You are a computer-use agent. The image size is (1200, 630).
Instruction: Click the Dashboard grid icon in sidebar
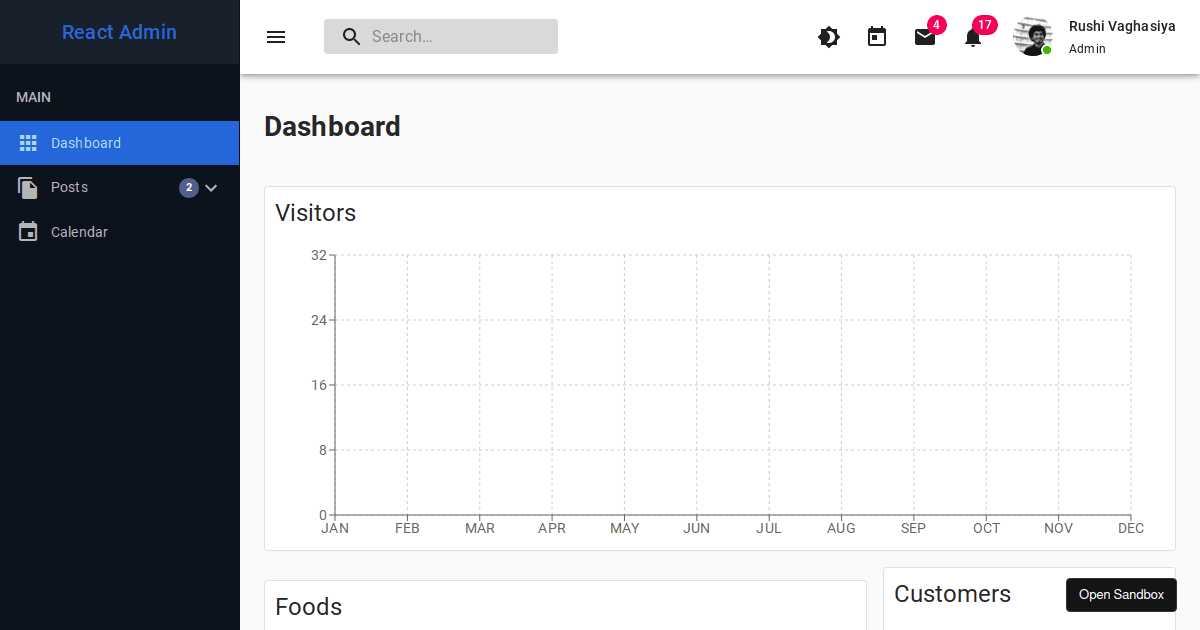(x=28, y=143)
